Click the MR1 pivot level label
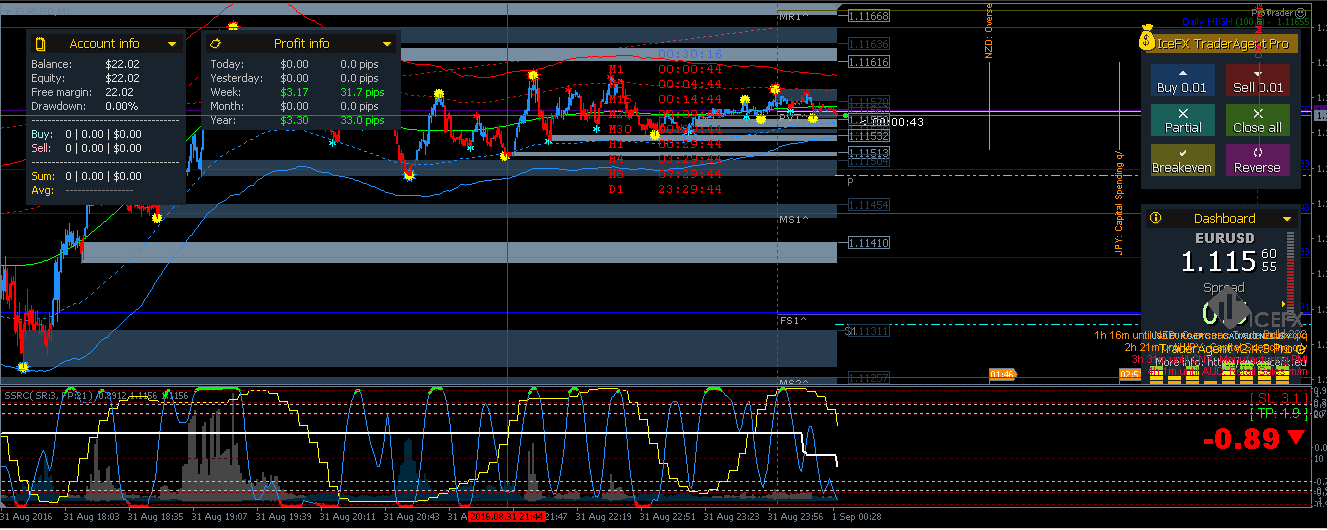1327x530 pixels. tap(793, 18)
